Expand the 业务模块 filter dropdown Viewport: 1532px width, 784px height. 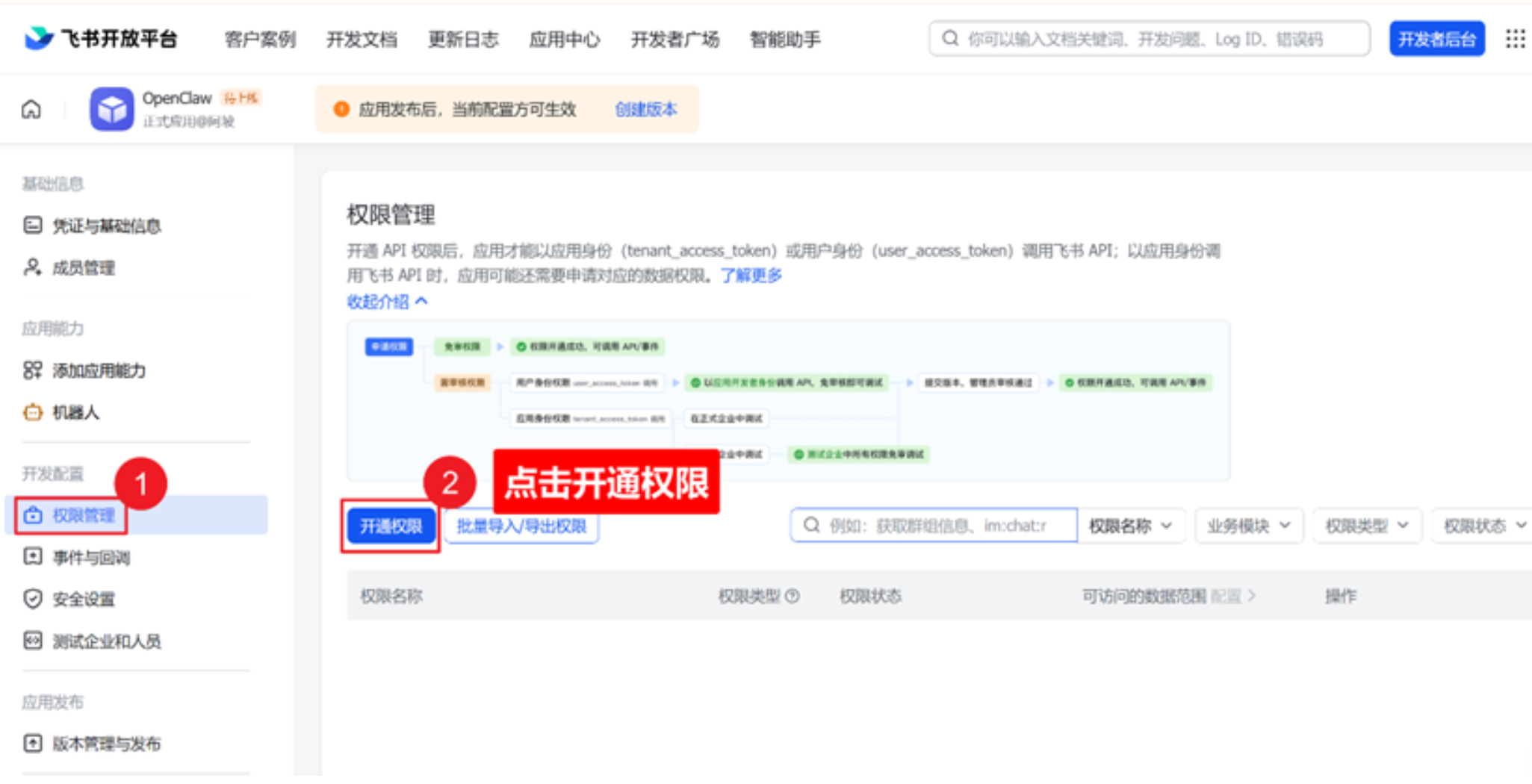(1247, 525)
